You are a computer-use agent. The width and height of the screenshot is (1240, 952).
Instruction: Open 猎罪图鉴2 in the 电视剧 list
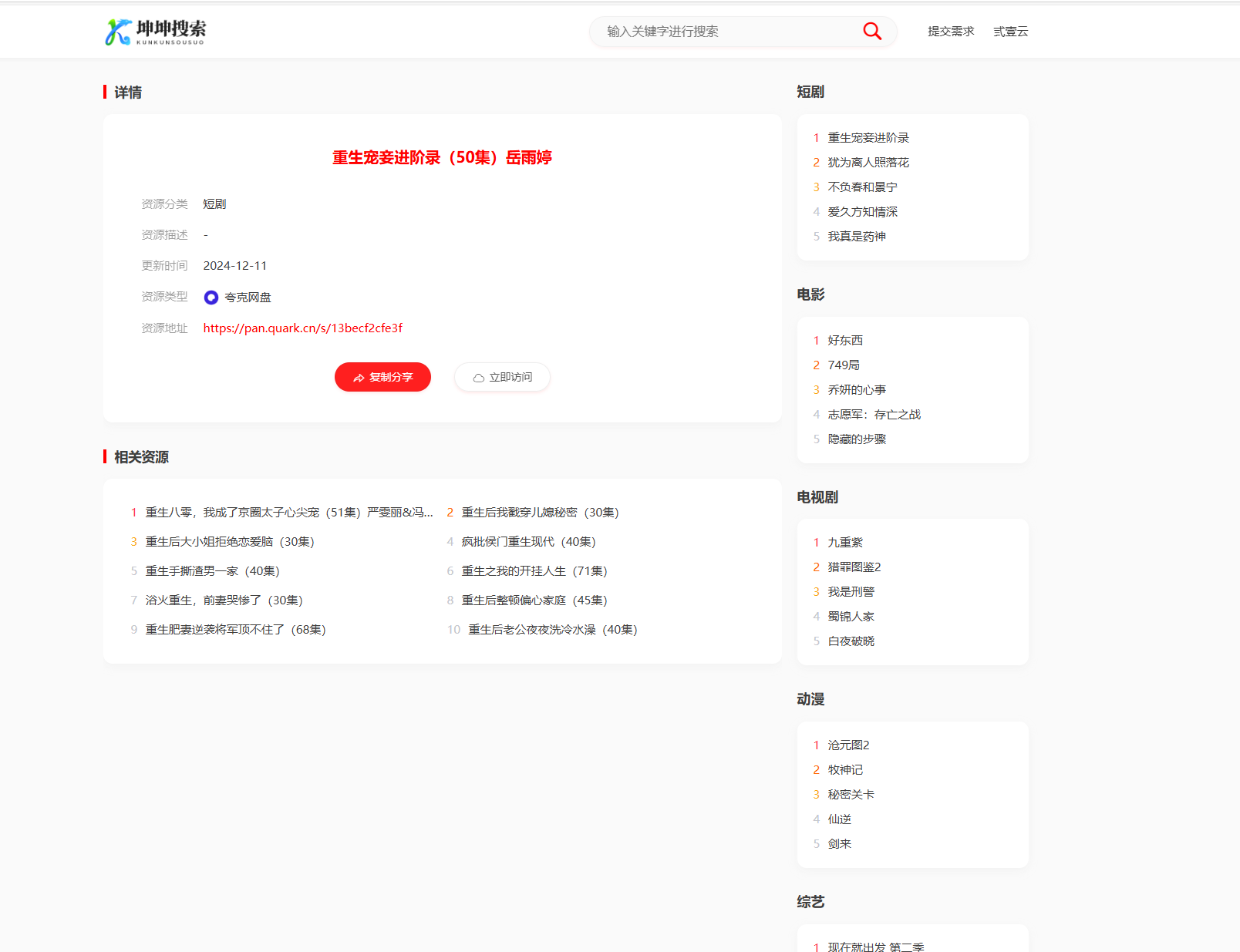pos(854,567)
